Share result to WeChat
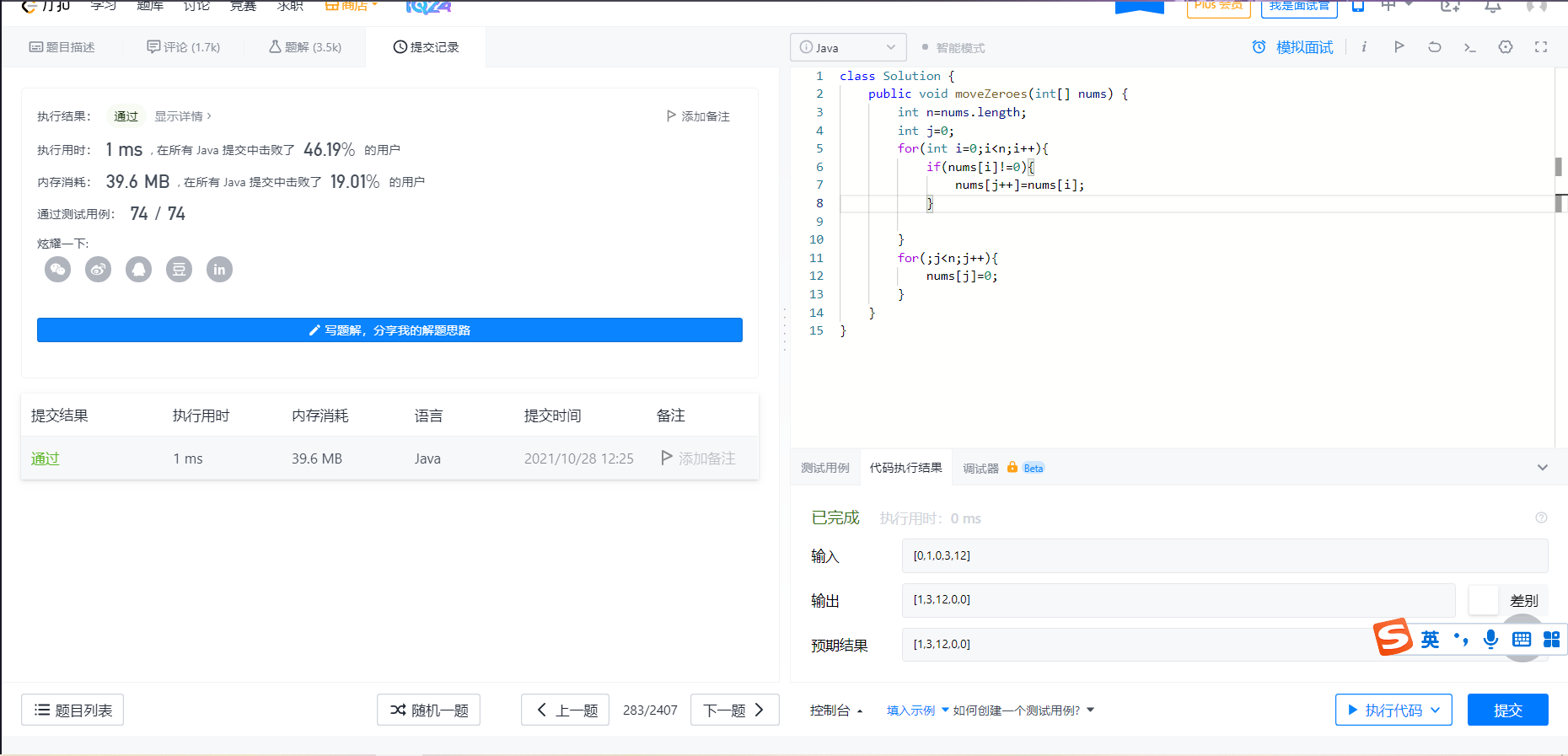Screen dimensions: 1568x756 (57, 269)
